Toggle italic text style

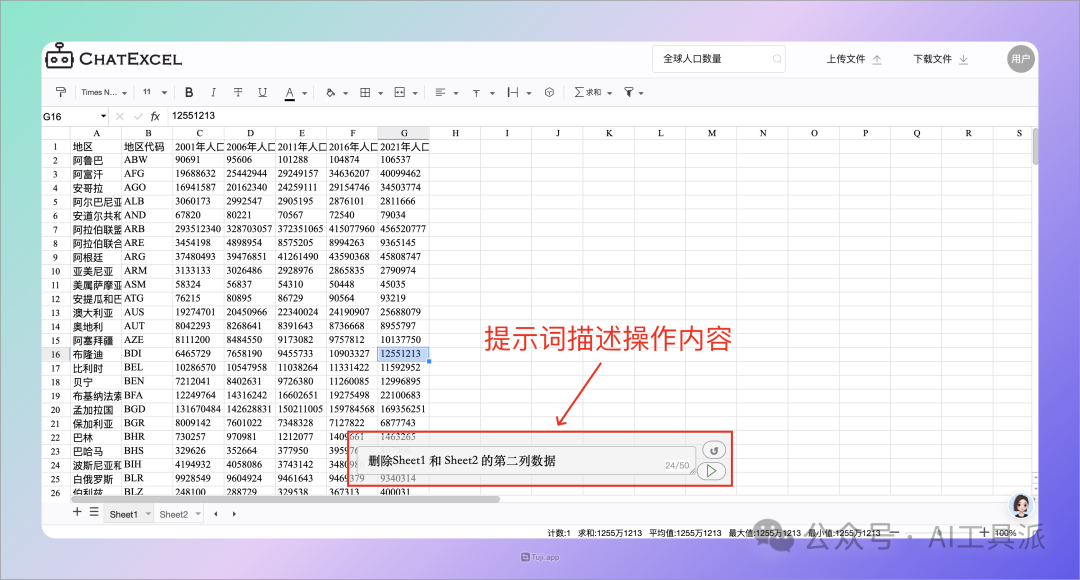(x=213, y=92)
